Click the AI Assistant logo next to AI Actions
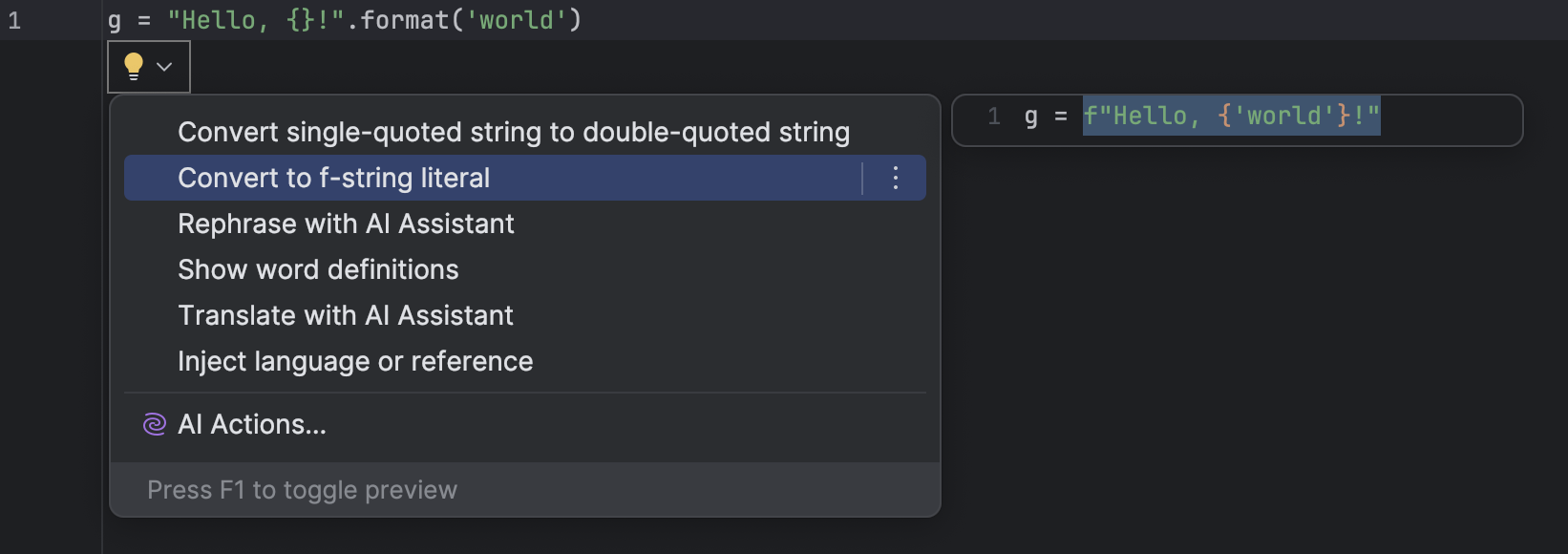Screen dimensions: 1568x554 153,424
